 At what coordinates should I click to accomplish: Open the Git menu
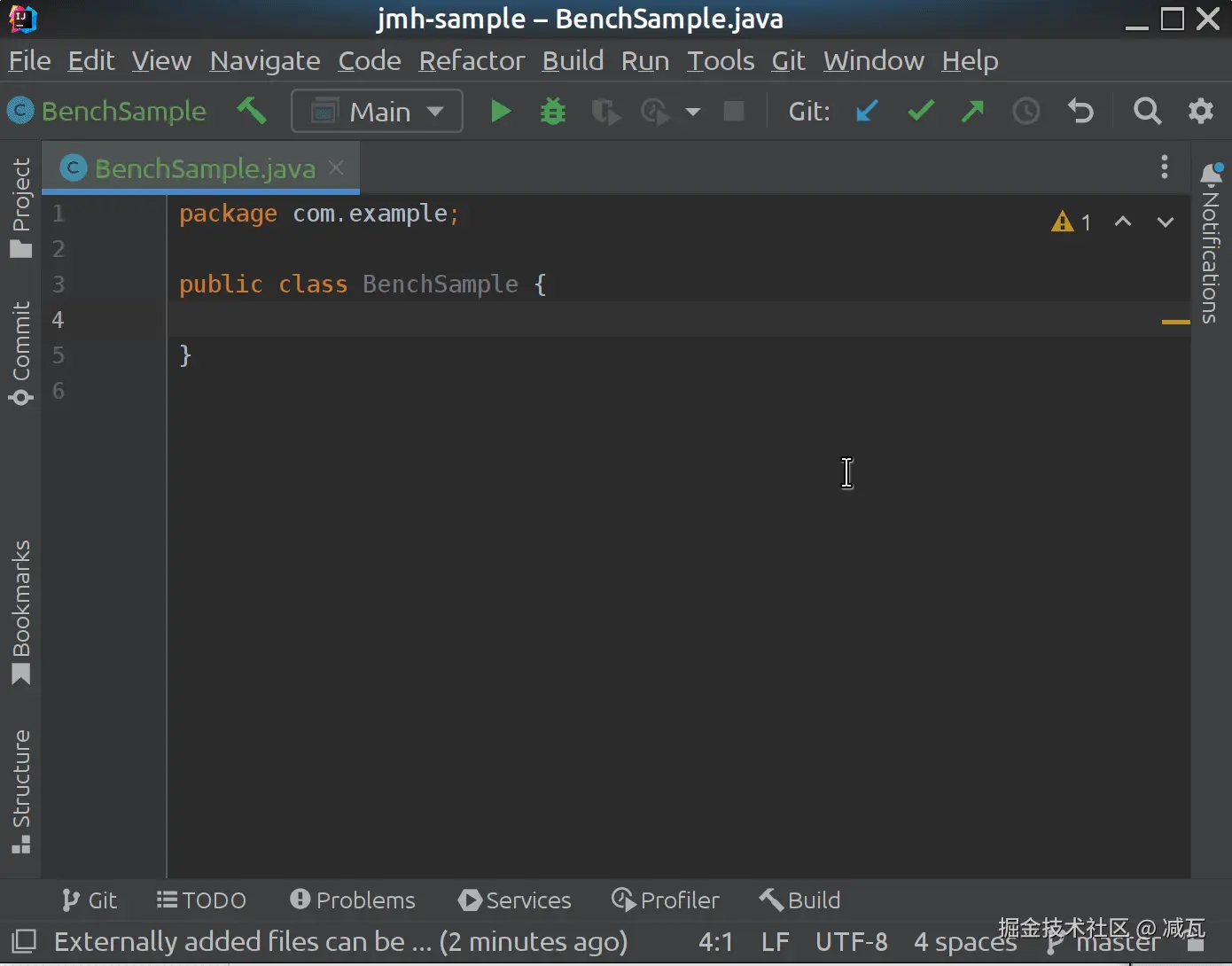tap(788, 60)
